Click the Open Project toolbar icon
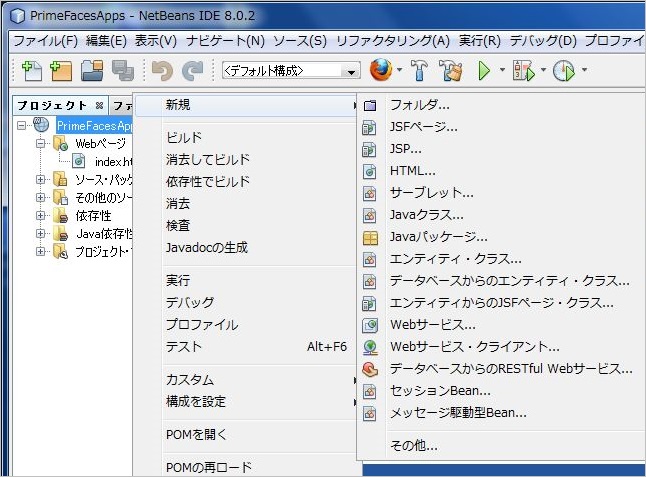Screen dimensions: 646x477 92,70
